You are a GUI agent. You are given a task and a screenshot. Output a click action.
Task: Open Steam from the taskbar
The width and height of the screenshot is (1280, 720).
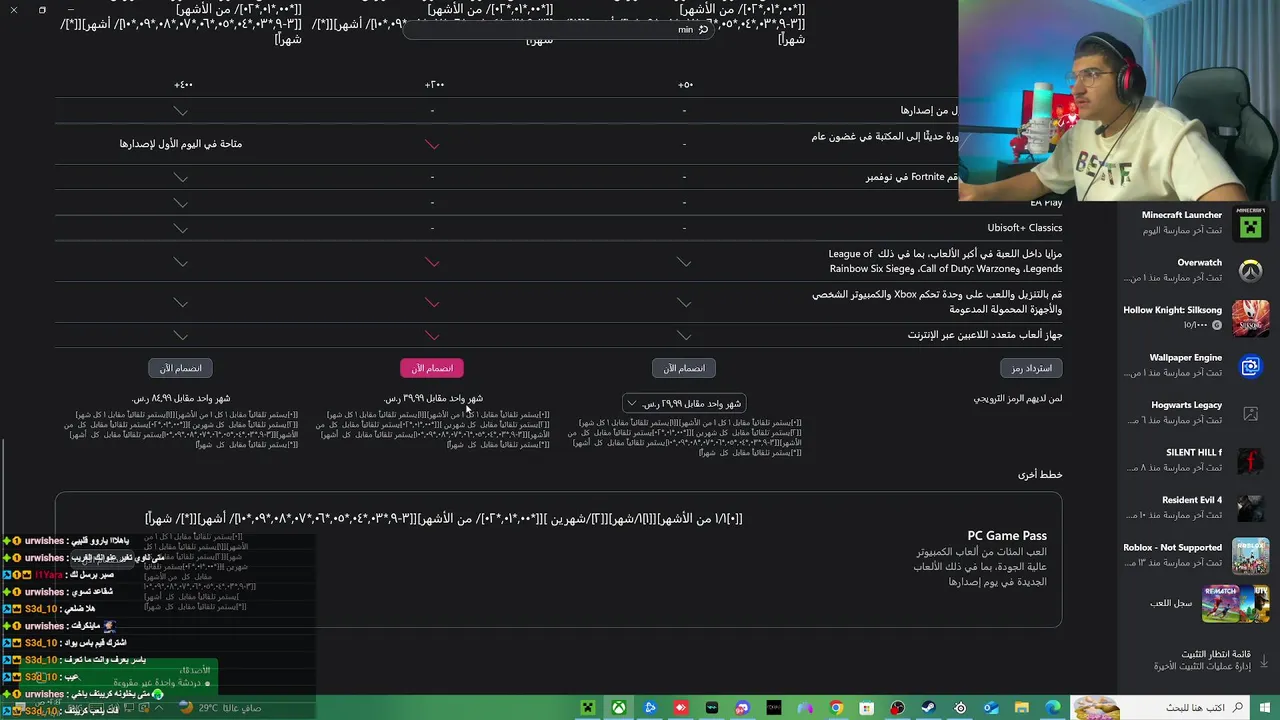coord(929,708)
